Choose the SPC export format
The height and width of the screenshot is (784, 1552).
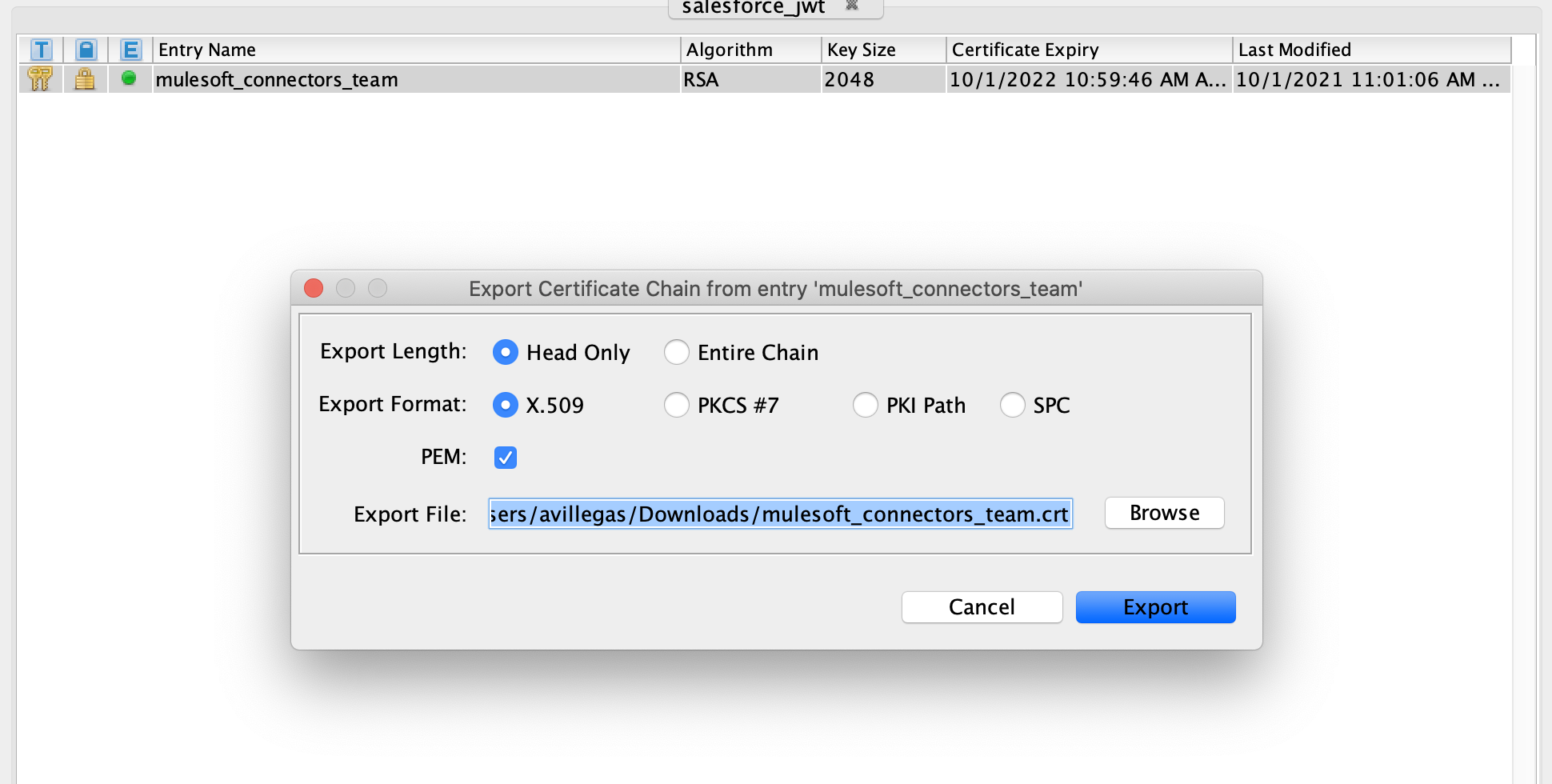pyautogui.click(x=1012, y=405)
